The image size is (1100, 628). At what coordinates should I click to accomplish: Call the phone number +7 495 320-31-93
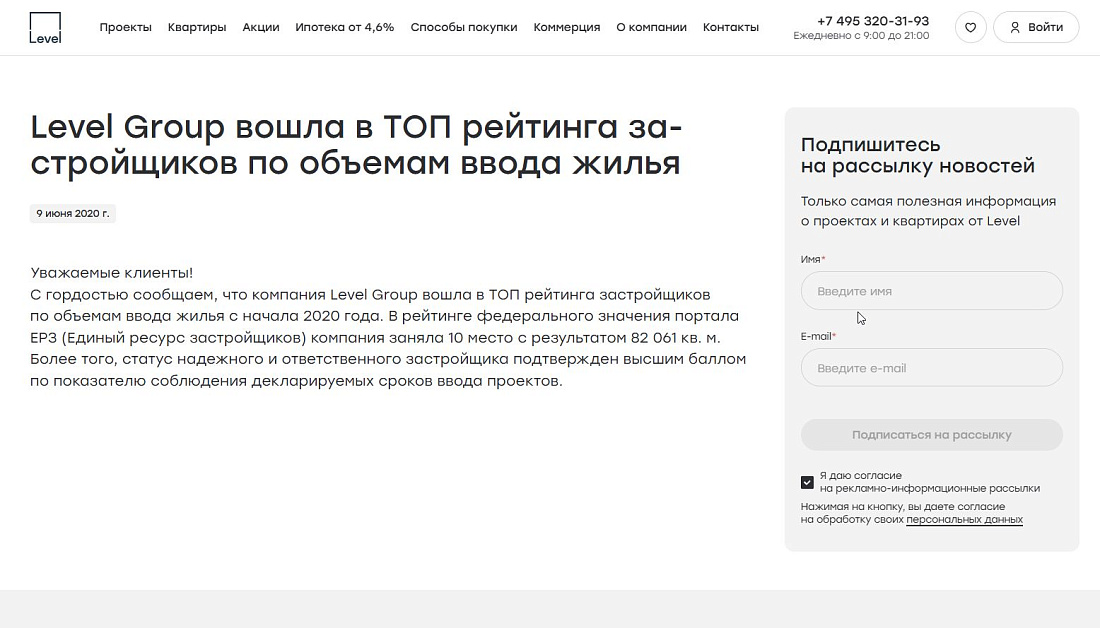pyautogui.click(x=873, y=21)
